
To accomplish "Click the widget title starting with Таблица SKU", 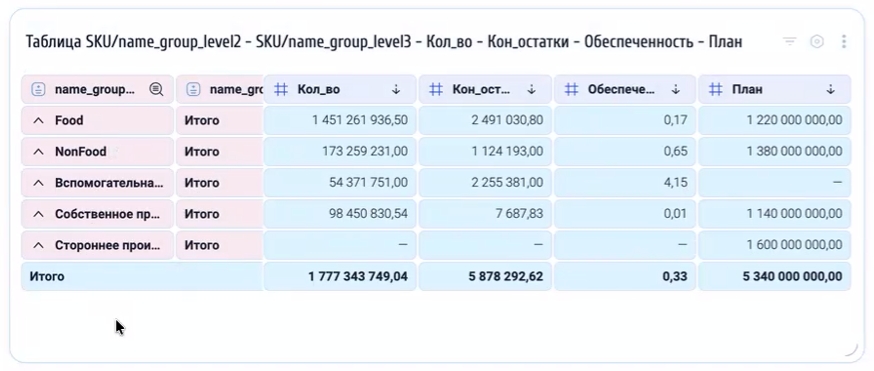I will tap(384, 42).
